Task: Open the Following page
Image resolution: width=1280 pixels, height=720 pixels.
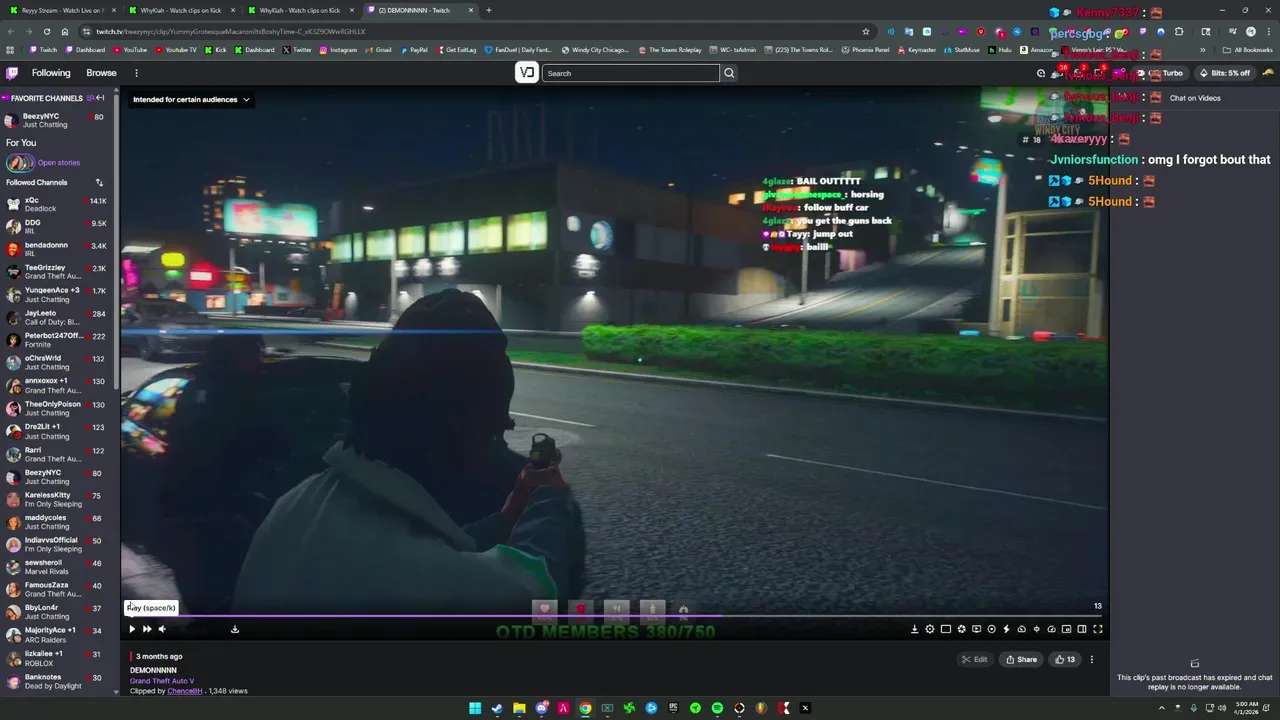Action: click(x=51, y=73)
